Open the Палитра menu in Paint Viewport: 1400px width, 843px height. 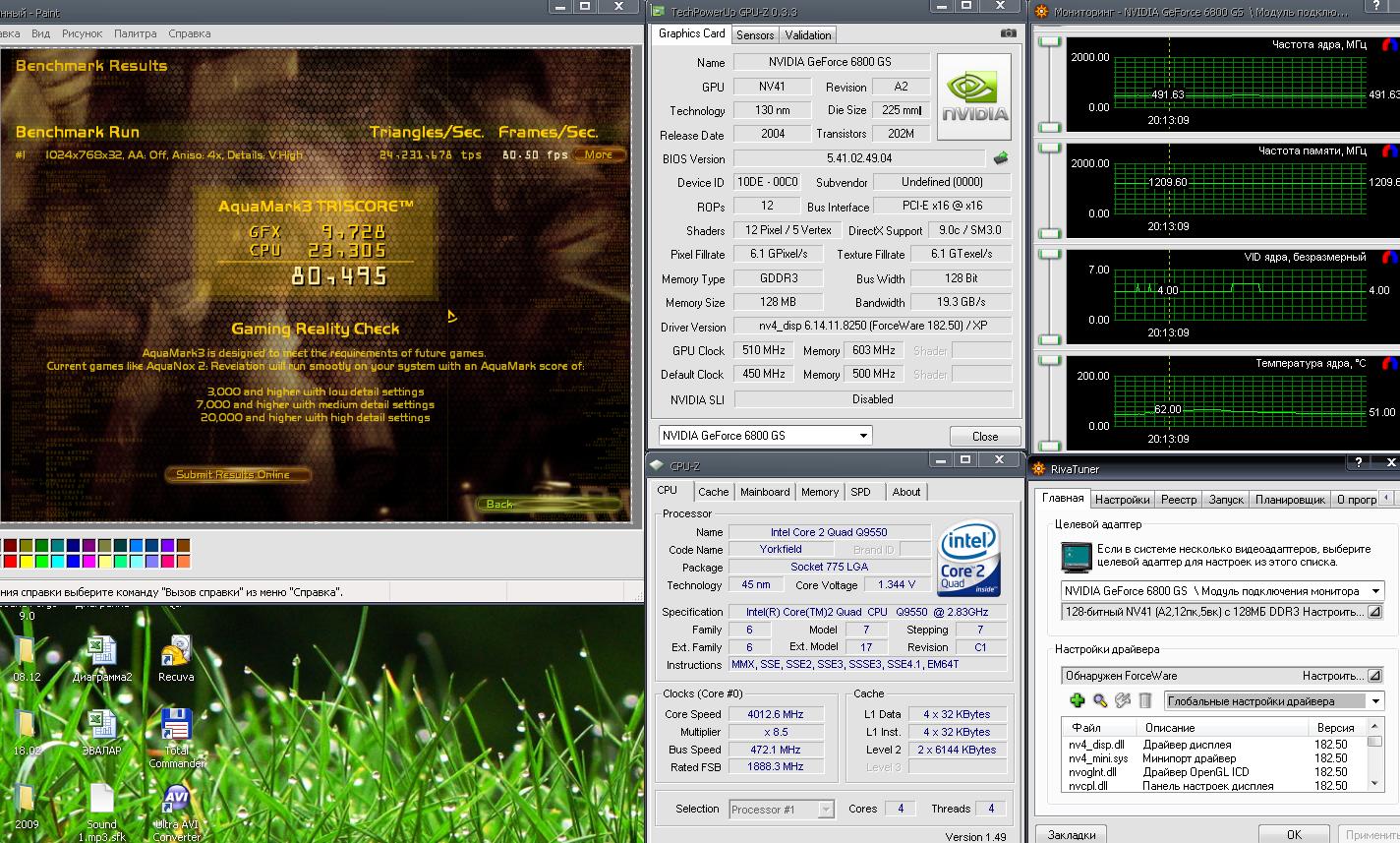coord(135,33)
